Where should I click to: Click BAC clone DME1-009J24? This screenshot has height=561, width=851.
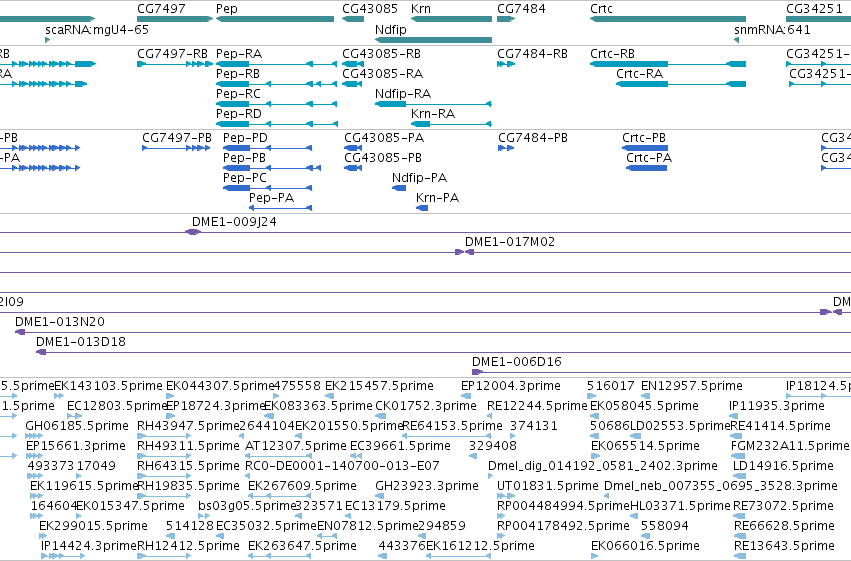[x=234, y=222]
